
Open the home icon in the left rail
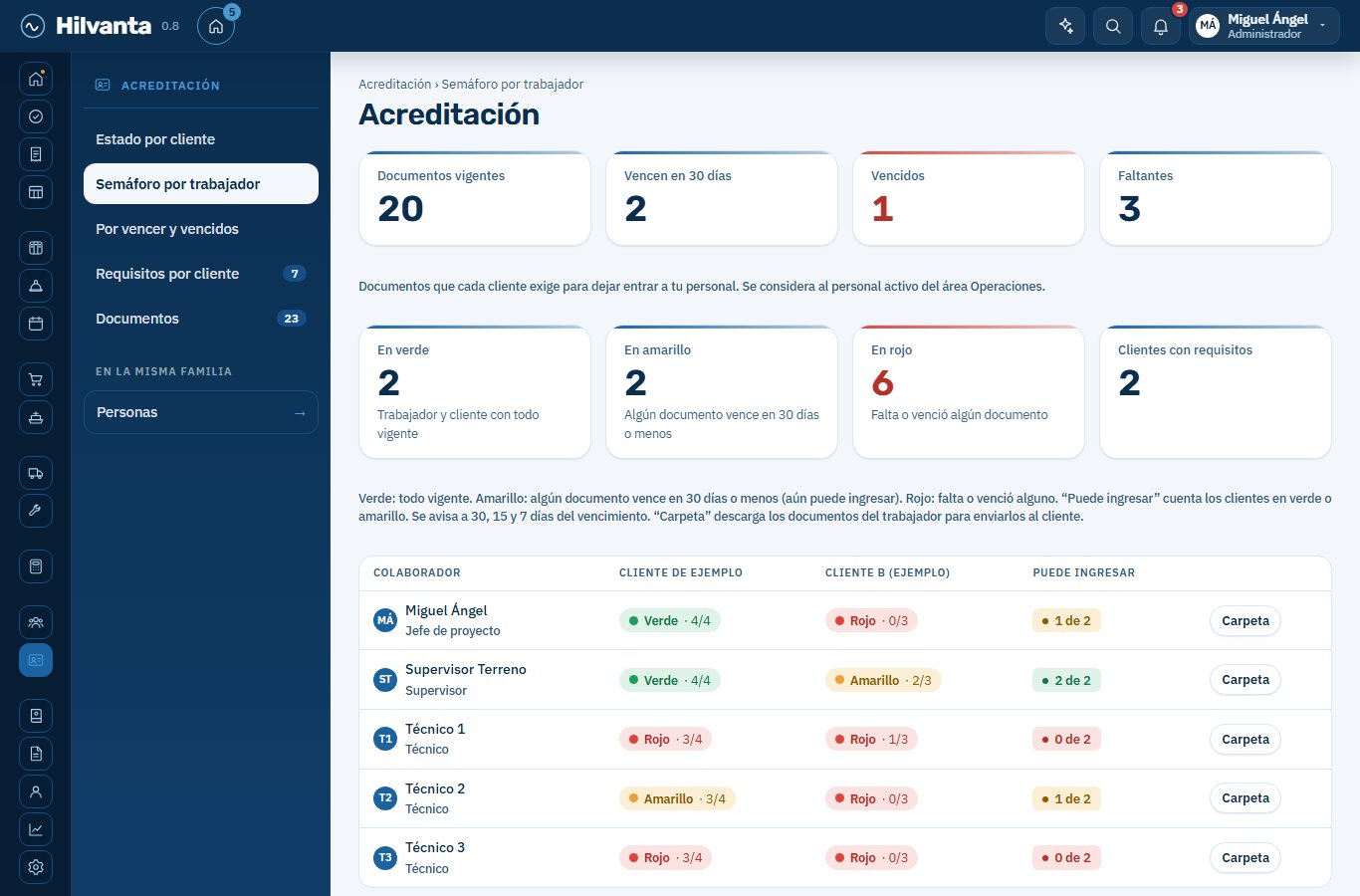pyautogui.click(x=36, y=79)
